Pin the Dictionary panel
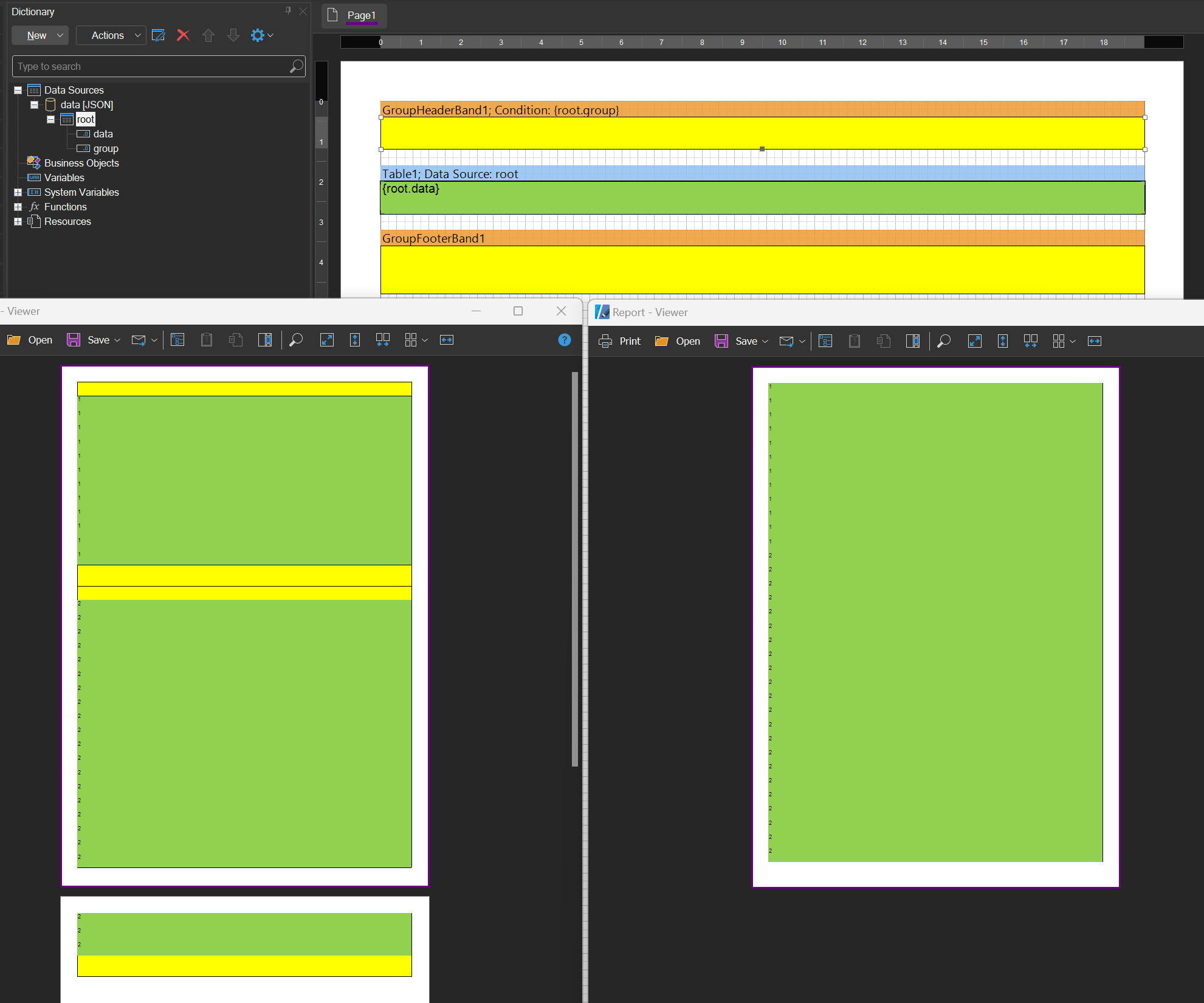The height and width of the screenshot is (1003, 1204). pyautogui.click(x=288, y=10)
